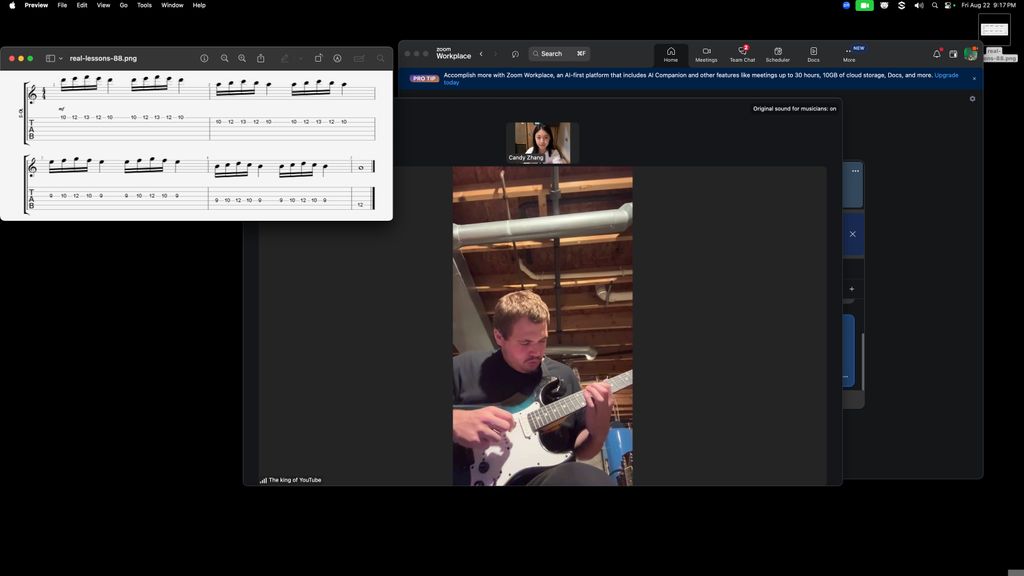Open Zoom notifications bell
1024x576 pixels.
click(937, 54)
